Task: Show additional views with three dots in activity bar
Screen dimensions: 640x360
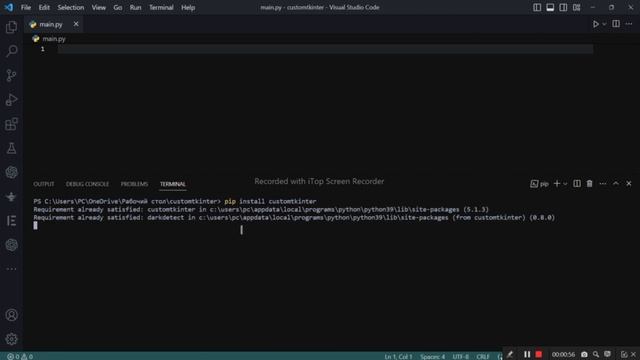Action: [x=11, y=269]
